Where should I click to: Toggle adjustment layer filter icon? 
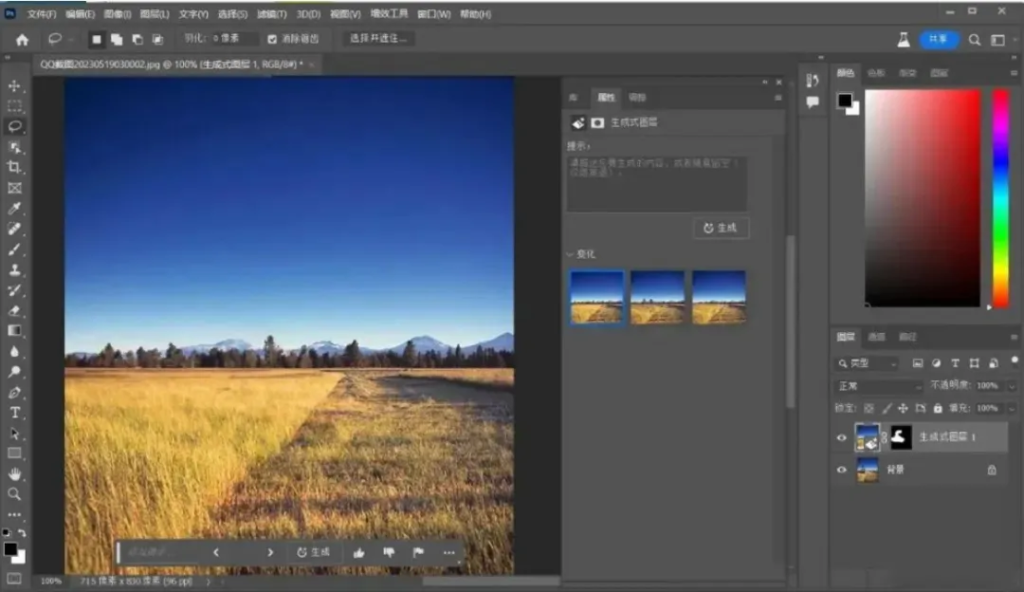click(936, 363)
